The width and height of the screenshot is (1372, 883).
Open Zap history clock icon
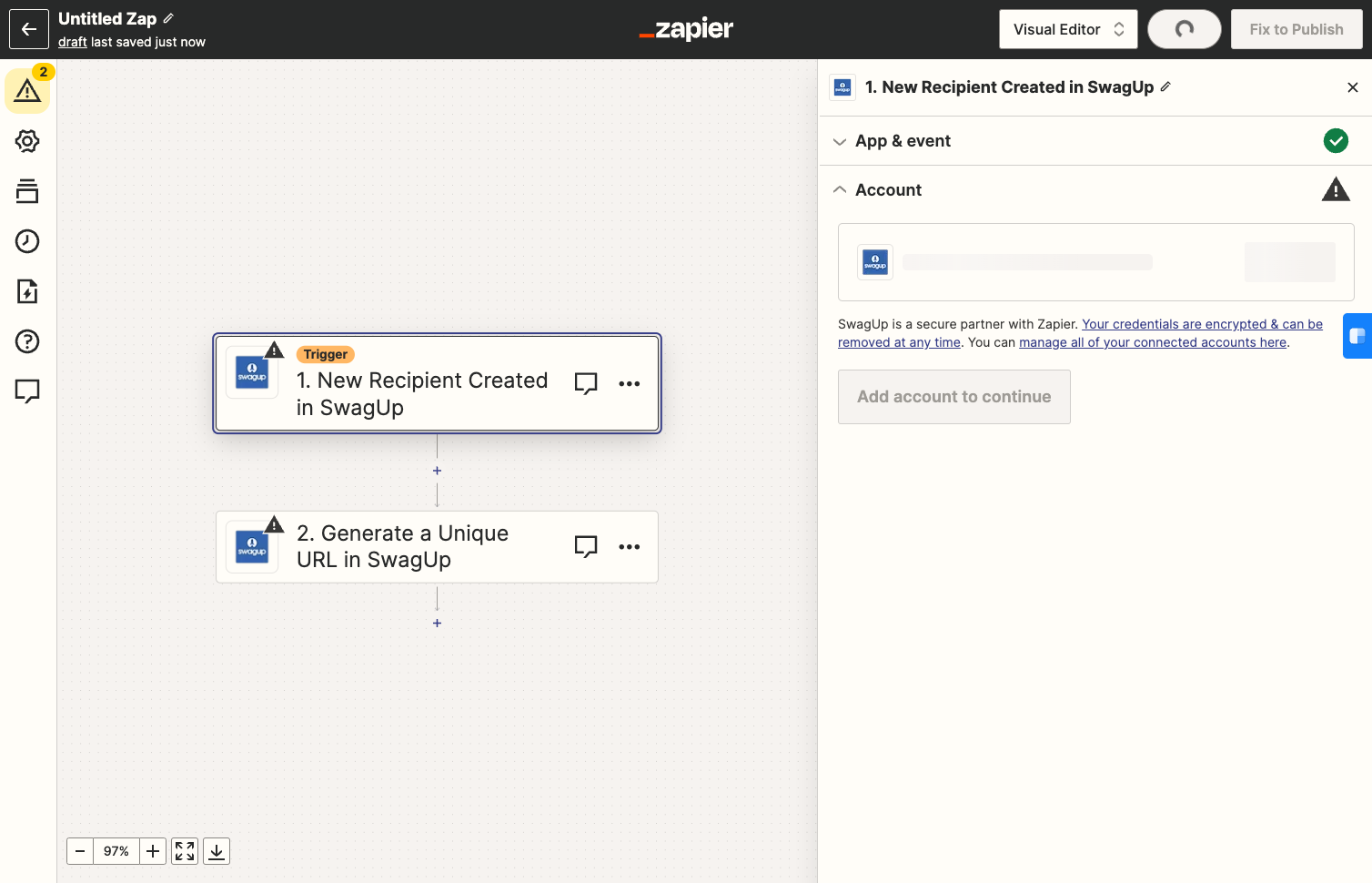pyautogui.click(x=27, y=241)
